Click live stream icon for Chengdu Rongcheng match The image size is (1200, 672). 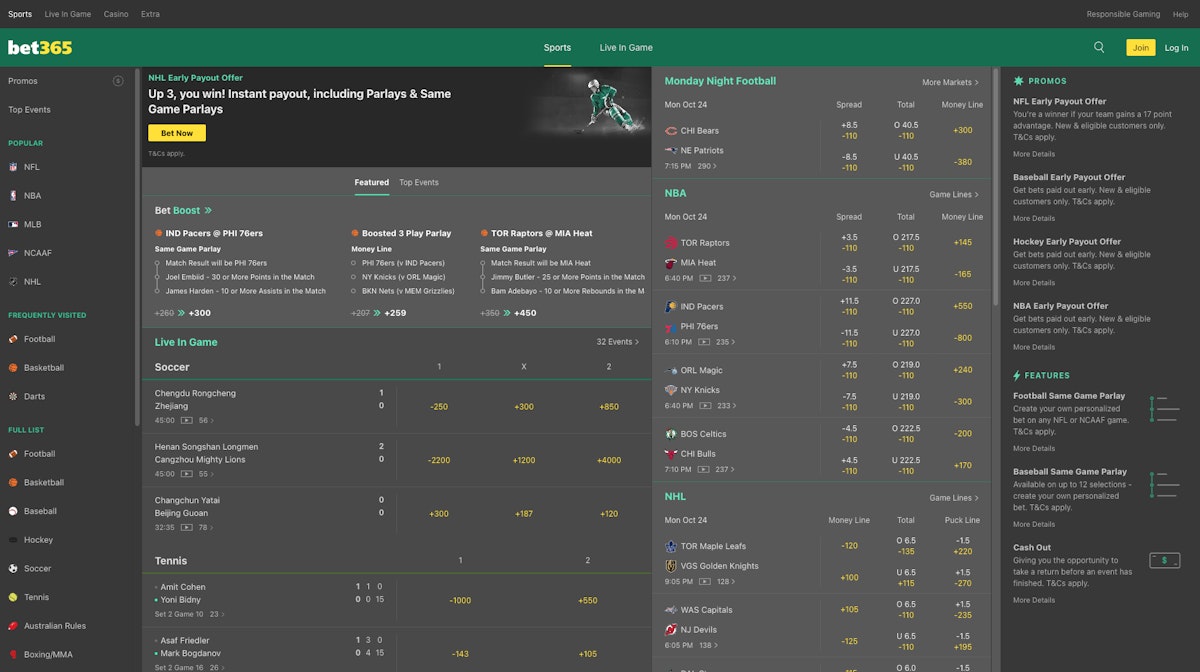pos(186,421)
